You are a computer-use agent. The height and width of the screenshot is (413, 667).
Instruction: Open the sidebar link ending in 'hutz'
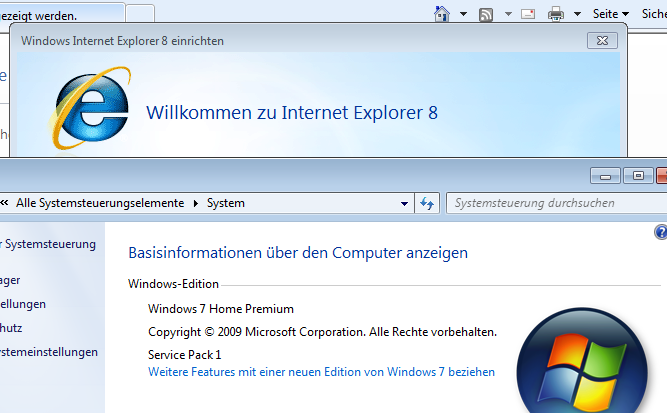click(11, 328)
